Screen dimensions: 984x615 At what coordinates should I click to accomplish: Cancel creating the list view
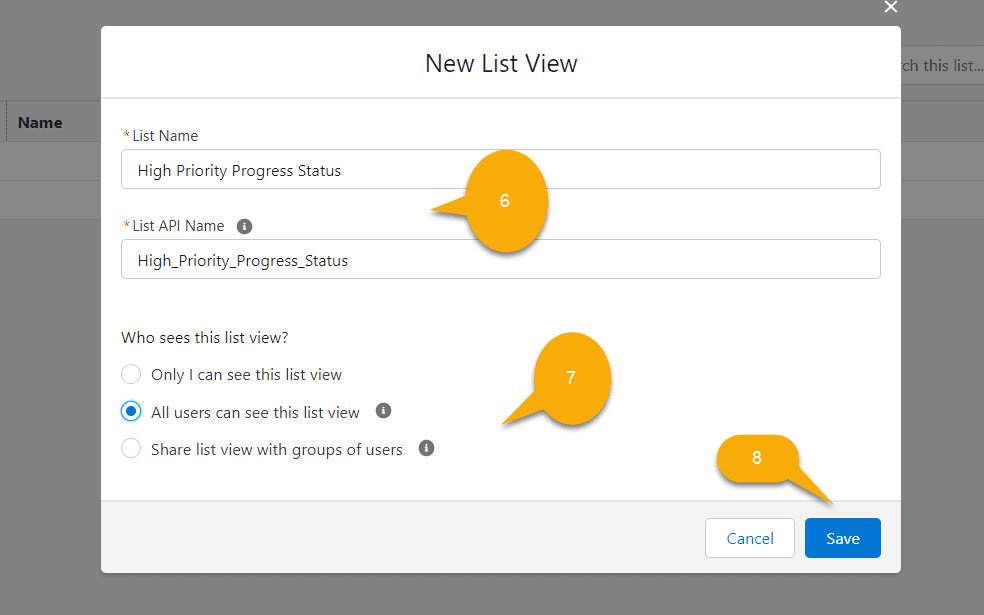(749, 537)
